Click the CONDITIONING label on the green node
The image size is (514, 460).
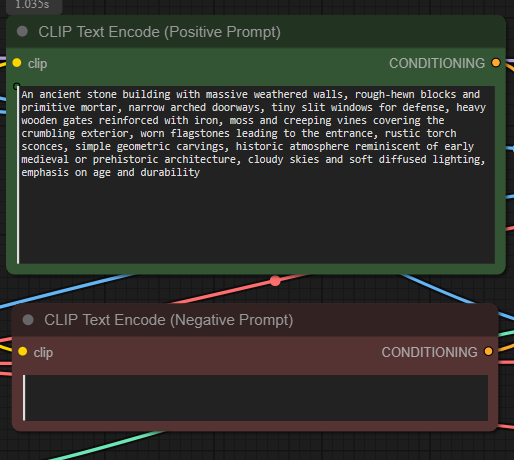[x=437, y=63]
